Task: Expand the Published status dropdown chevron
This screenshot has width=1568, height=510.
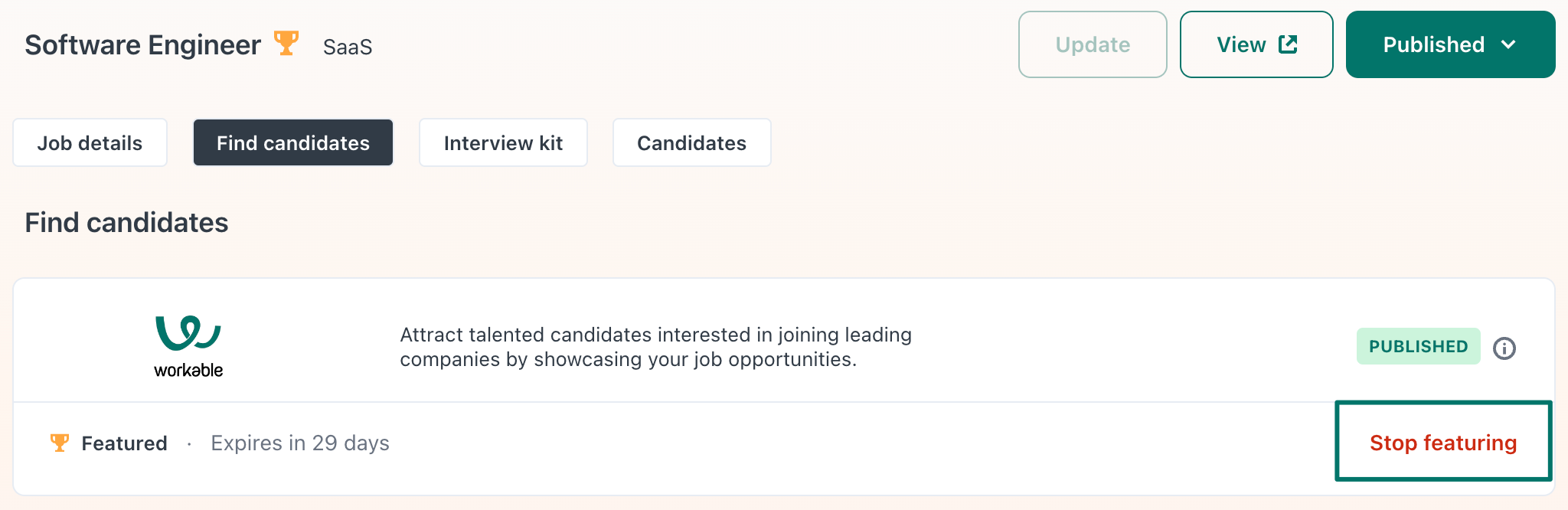Action: click(1508, 44)
